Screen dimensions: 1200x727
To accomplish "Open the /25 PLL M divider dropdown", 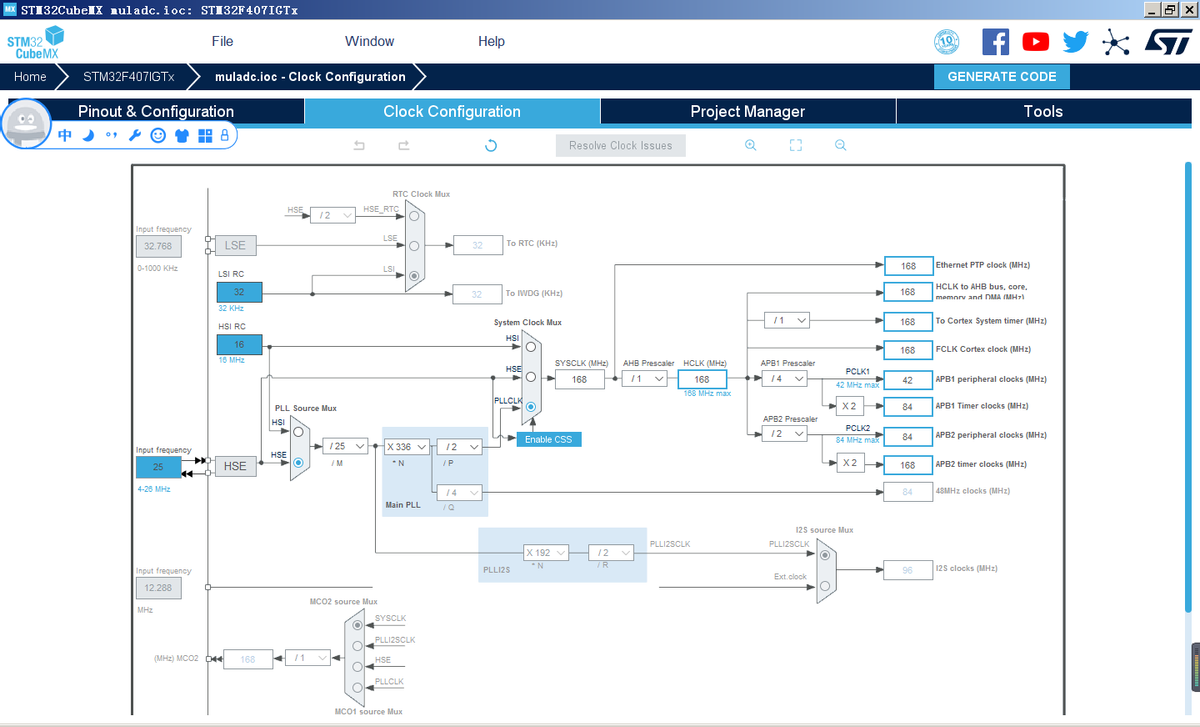I will (345, 446).
